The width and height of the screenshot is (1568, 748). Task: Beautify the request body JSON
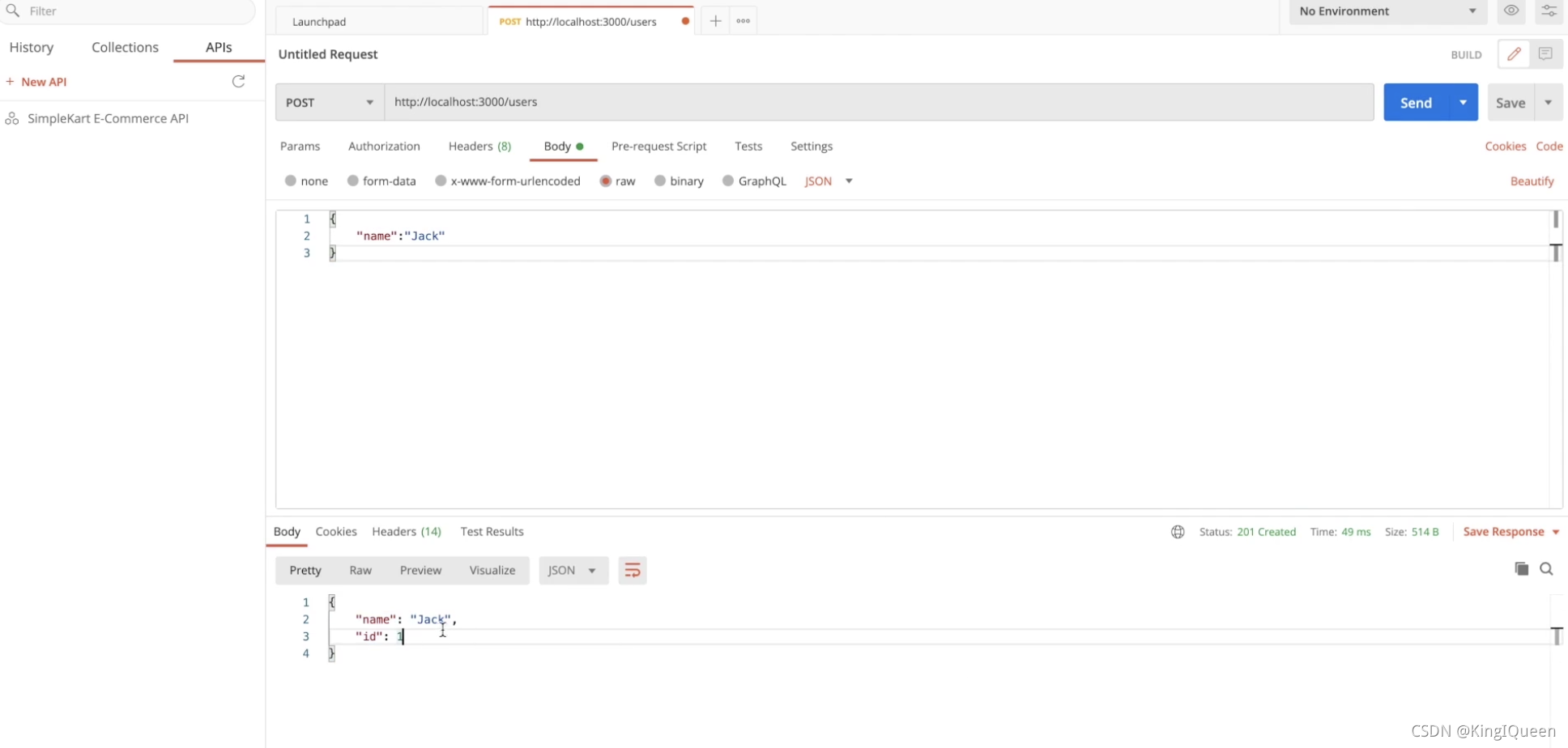click(1531, 181)
